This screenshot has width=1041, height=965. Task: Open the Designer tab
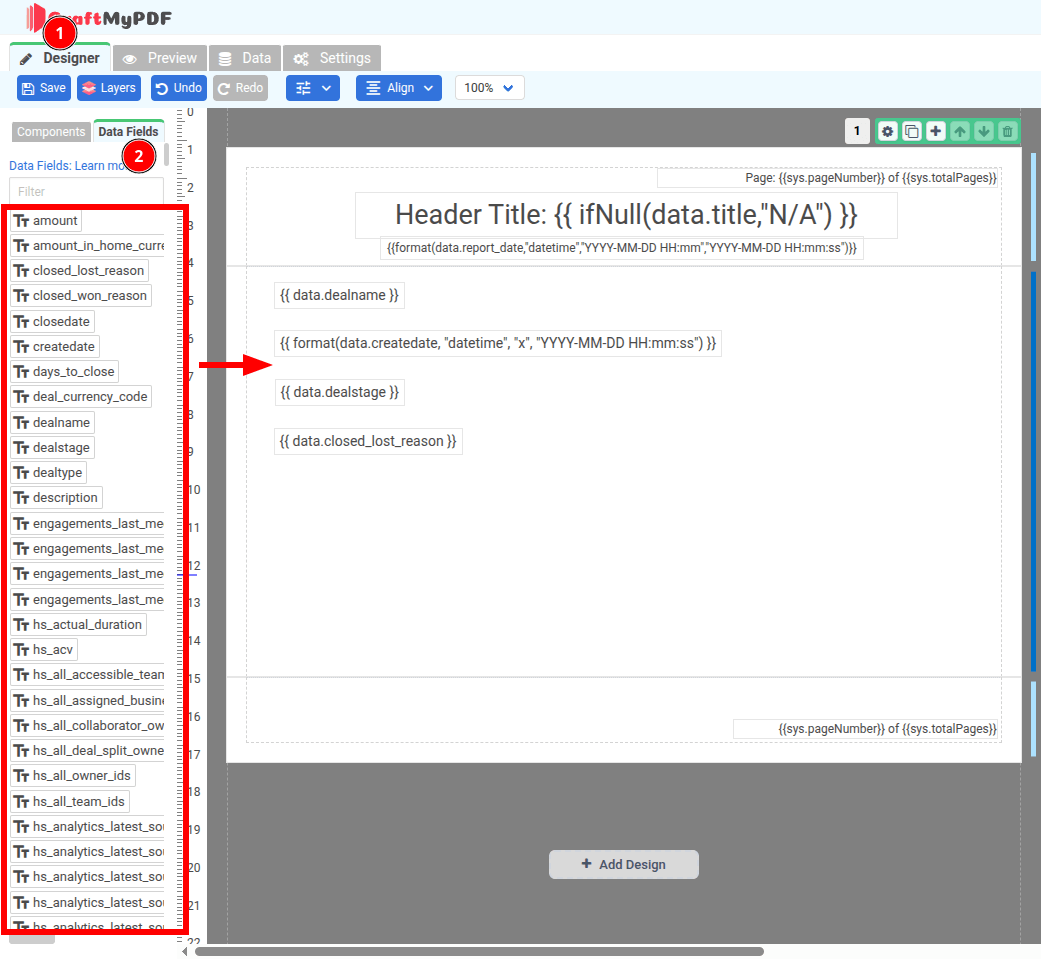tap(60, 58)
